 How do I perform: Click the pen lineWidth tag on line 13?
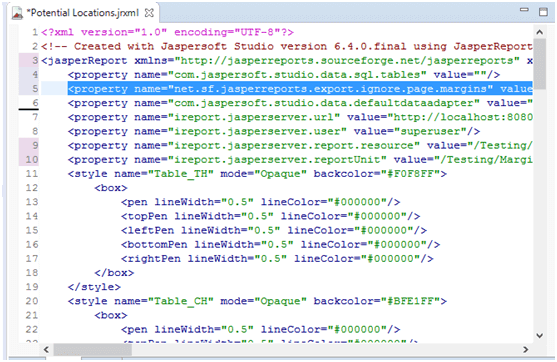[x=260, y=202]
